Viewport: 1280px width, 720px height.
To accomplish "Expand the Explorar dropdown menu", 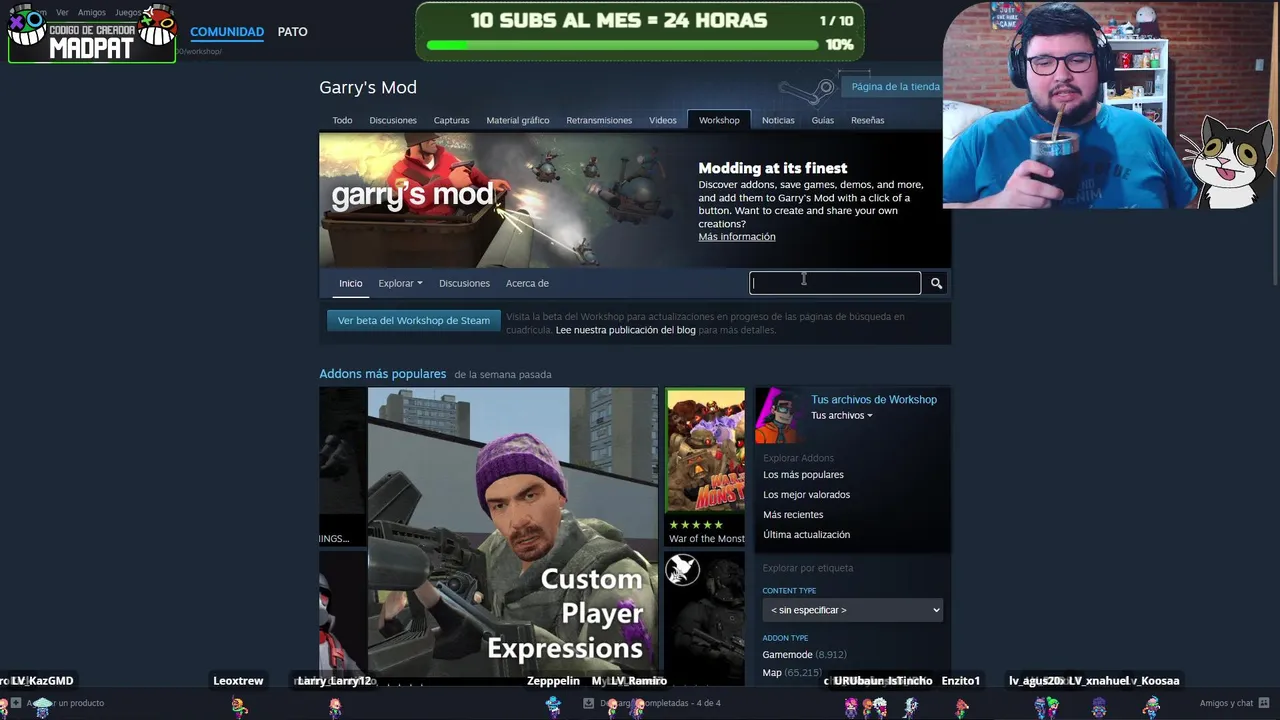I will click(x=400, y=283).
